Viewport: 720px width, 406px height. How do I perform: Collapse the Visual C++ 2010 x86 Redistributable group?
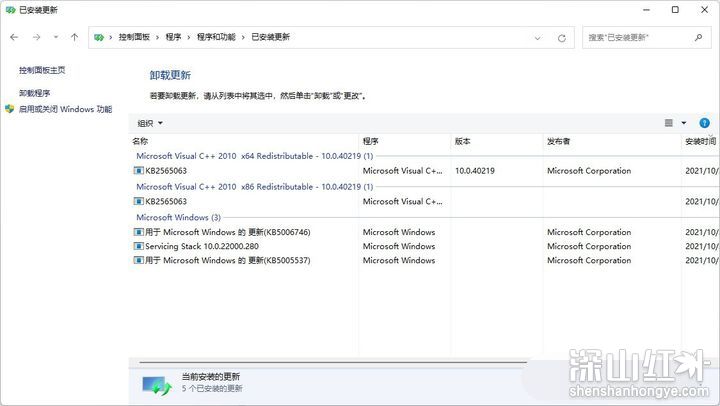(255, 187)
